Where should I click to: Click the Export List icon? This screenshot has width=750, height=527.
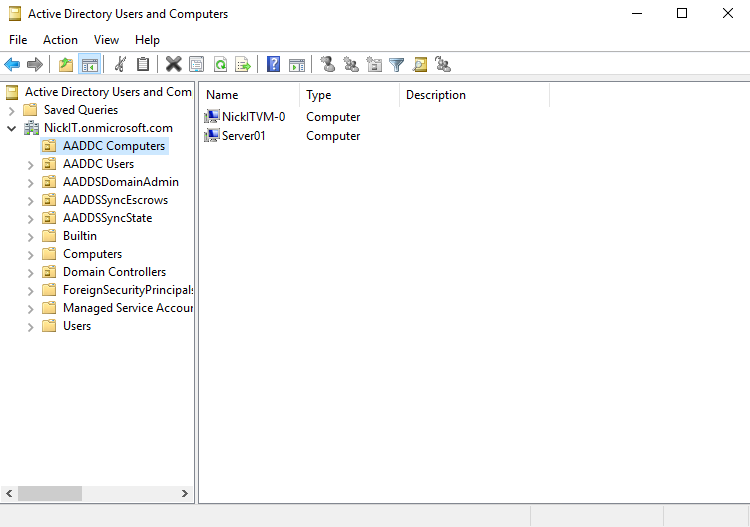tap(243, 64)
